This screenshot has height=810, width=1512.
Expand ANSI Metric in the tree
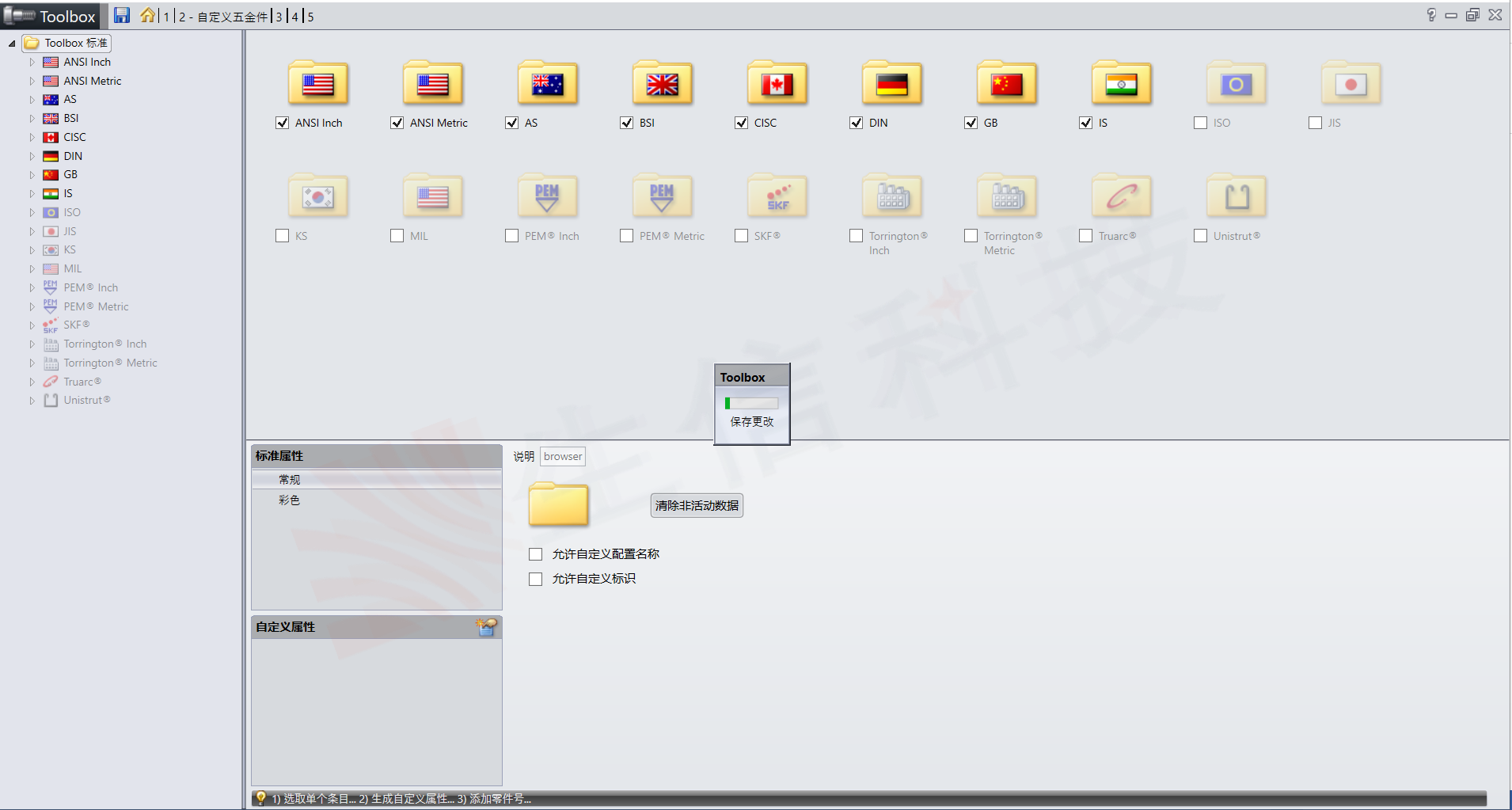(x=32, y=81)
